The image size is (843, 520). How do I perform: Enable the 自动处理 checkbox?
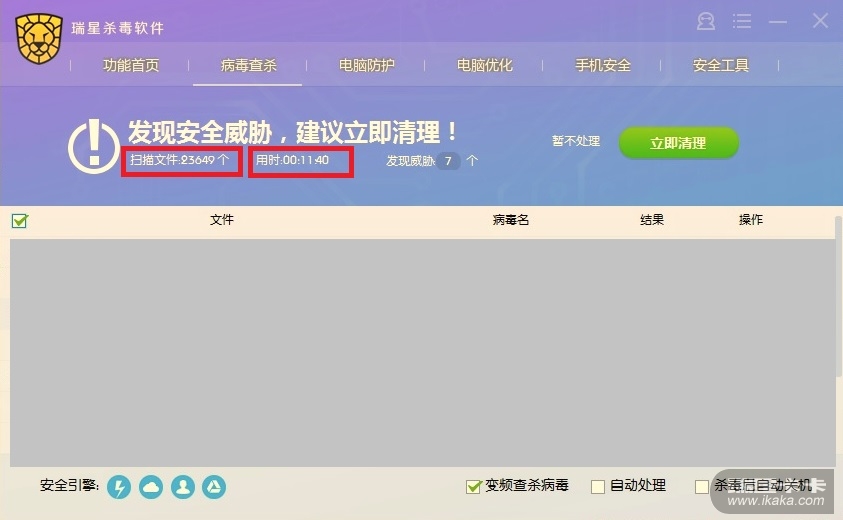click(598, 487)
